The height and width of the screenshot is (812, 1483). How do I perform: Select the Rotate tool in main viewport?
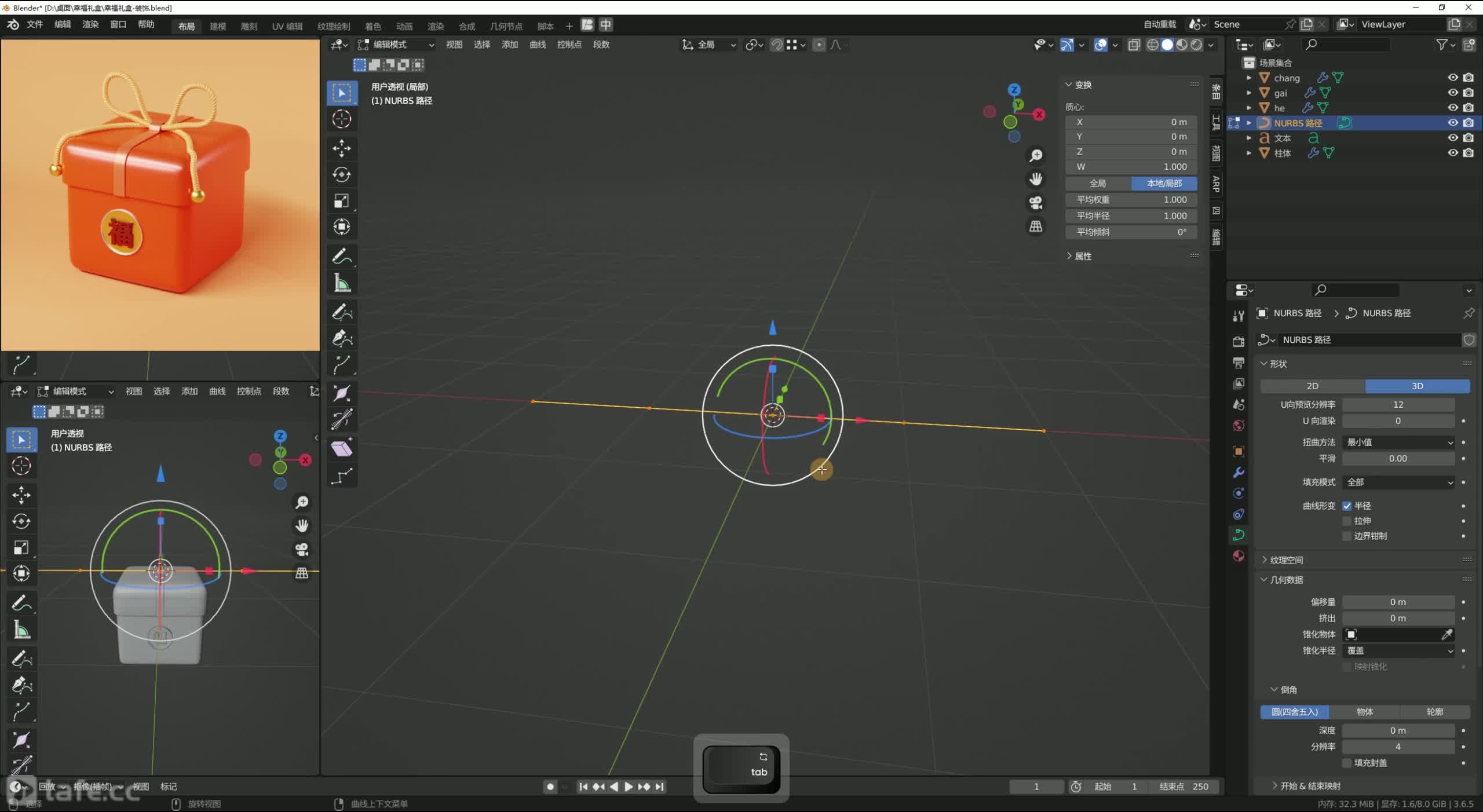pyautogui.click(x=342, y=174)
